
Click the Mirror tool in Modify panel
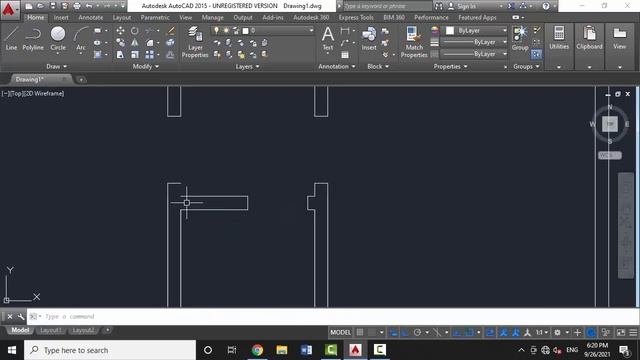click(x=135, y=42)
